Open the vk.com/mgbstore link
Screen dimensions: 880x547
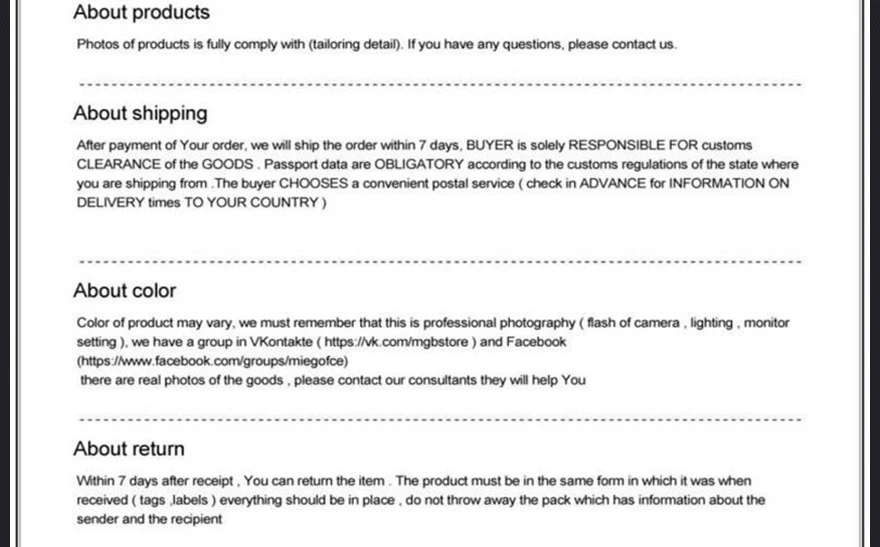396,342
